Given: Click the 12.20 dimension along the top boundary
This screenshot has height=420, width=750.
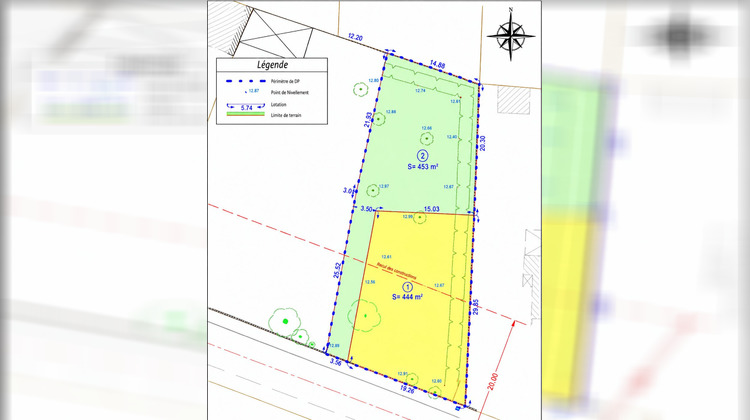Looking at the screenshot, I should click(355, 37).
